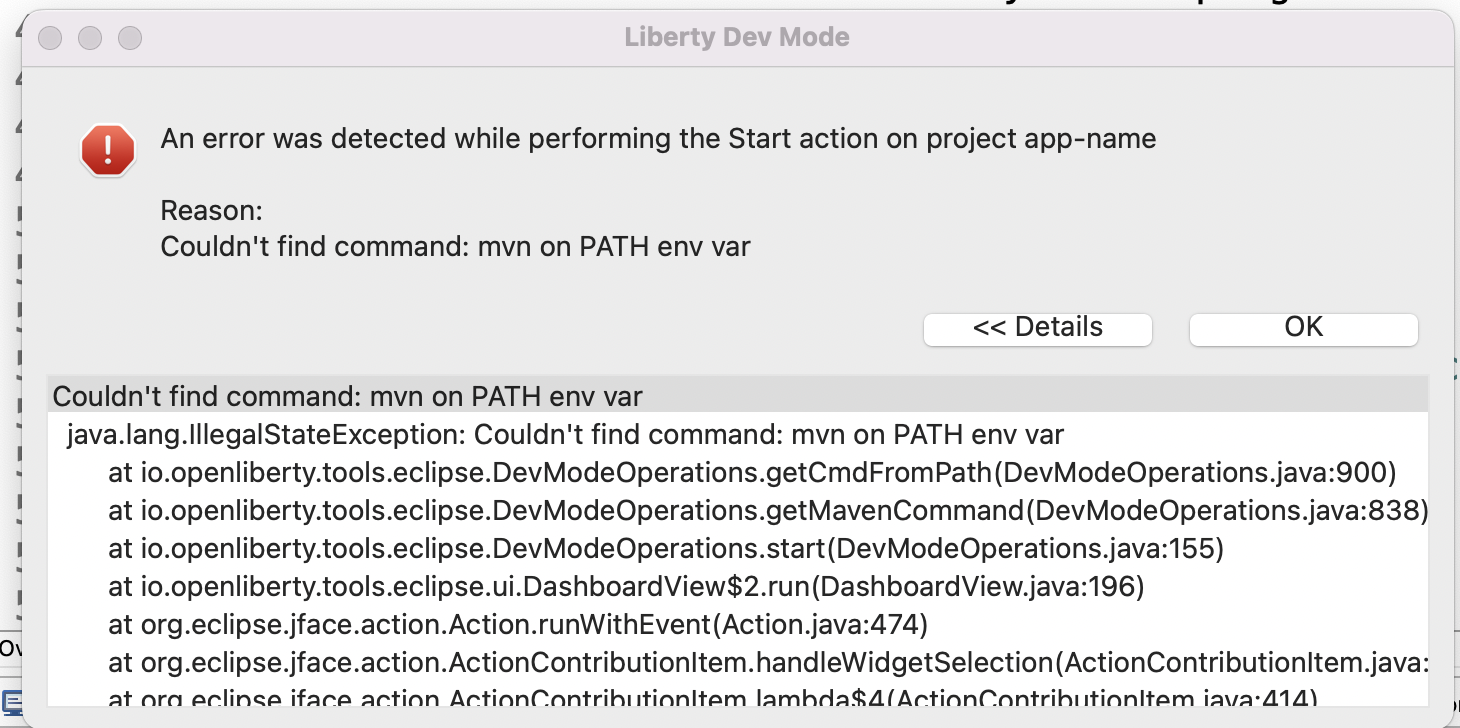This screenshot has height=728, width=1460.
Task: Collapse the stack trace with << Details
Action: click(x=1037, y=328)
